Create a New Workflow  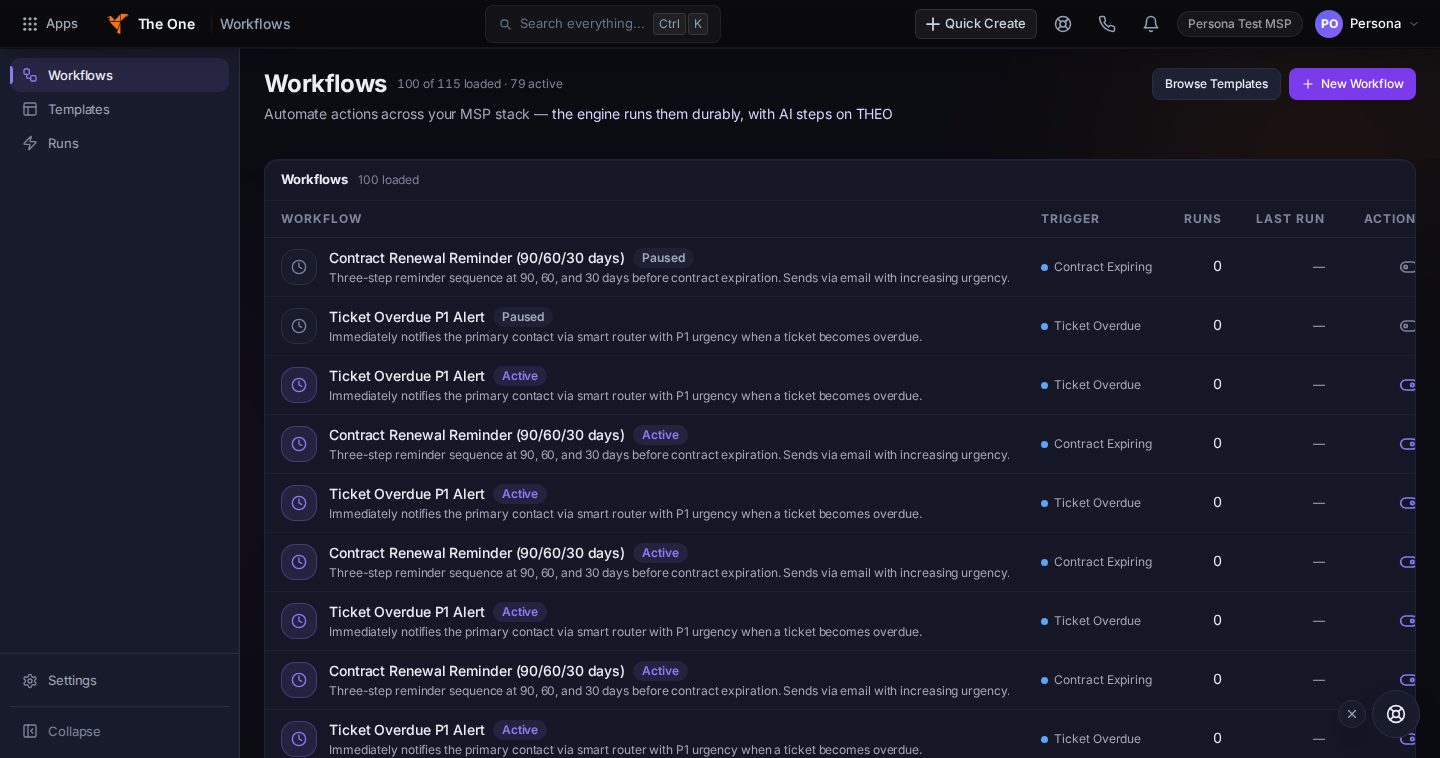(1352, 84)
